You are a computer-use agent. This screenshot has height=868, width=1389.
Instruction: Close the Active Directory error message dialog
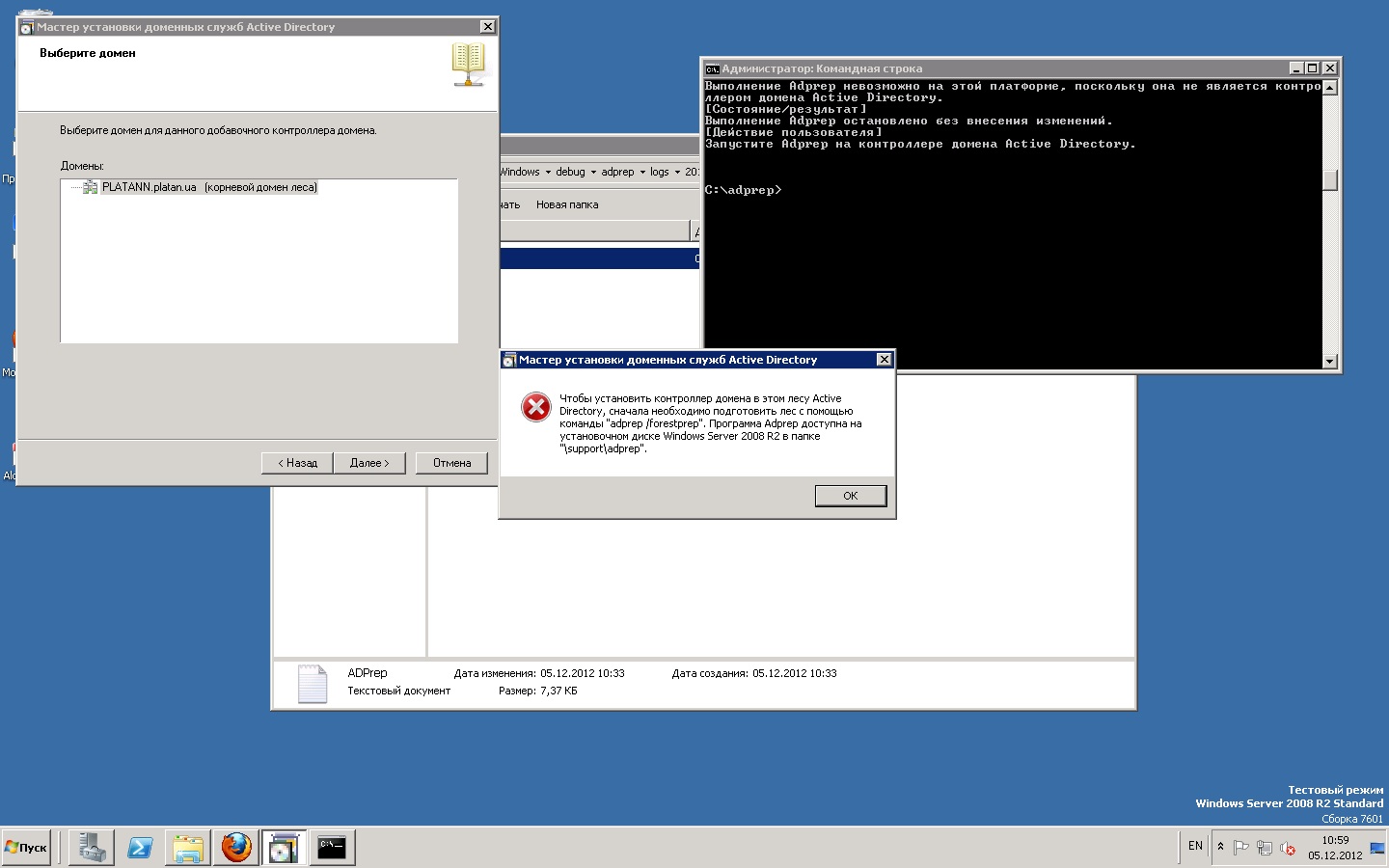pyautogui.click(x=884, y=360)
